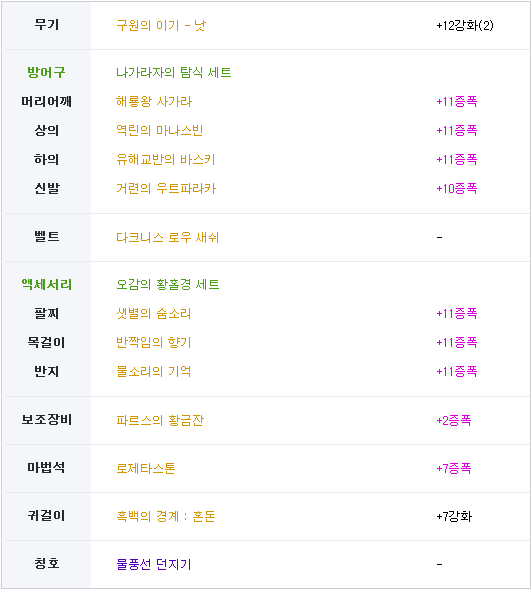
Task: Select 유해교반의 바스키 bottom armor
Action: pyautogui.click(x=166, y=159)
